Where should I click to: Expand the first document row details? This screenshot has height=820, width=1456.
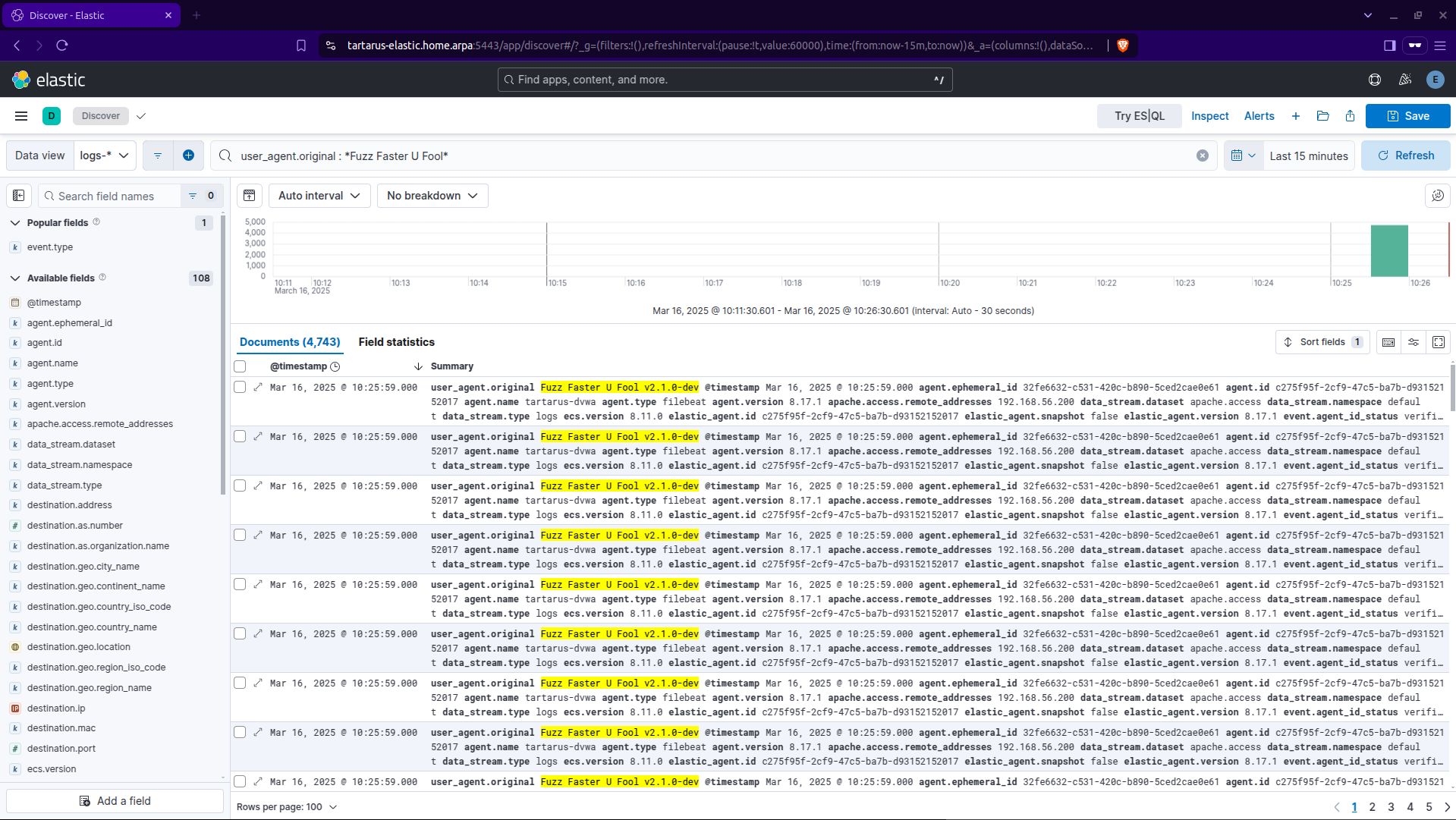coord(258,388)
